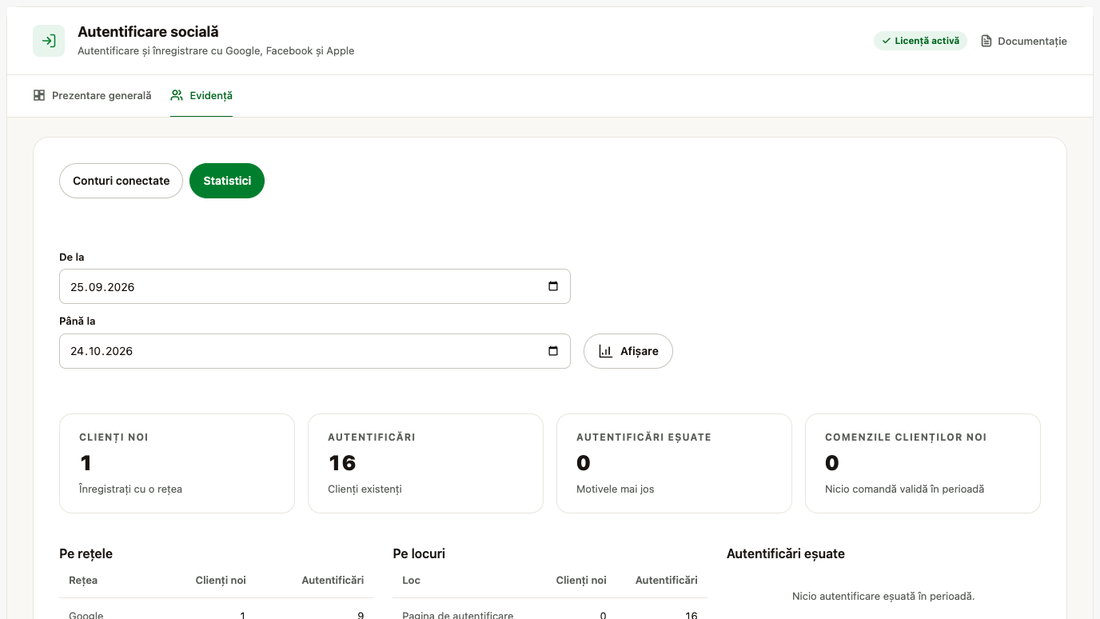Click the social login plugin icon

(48, 41)
